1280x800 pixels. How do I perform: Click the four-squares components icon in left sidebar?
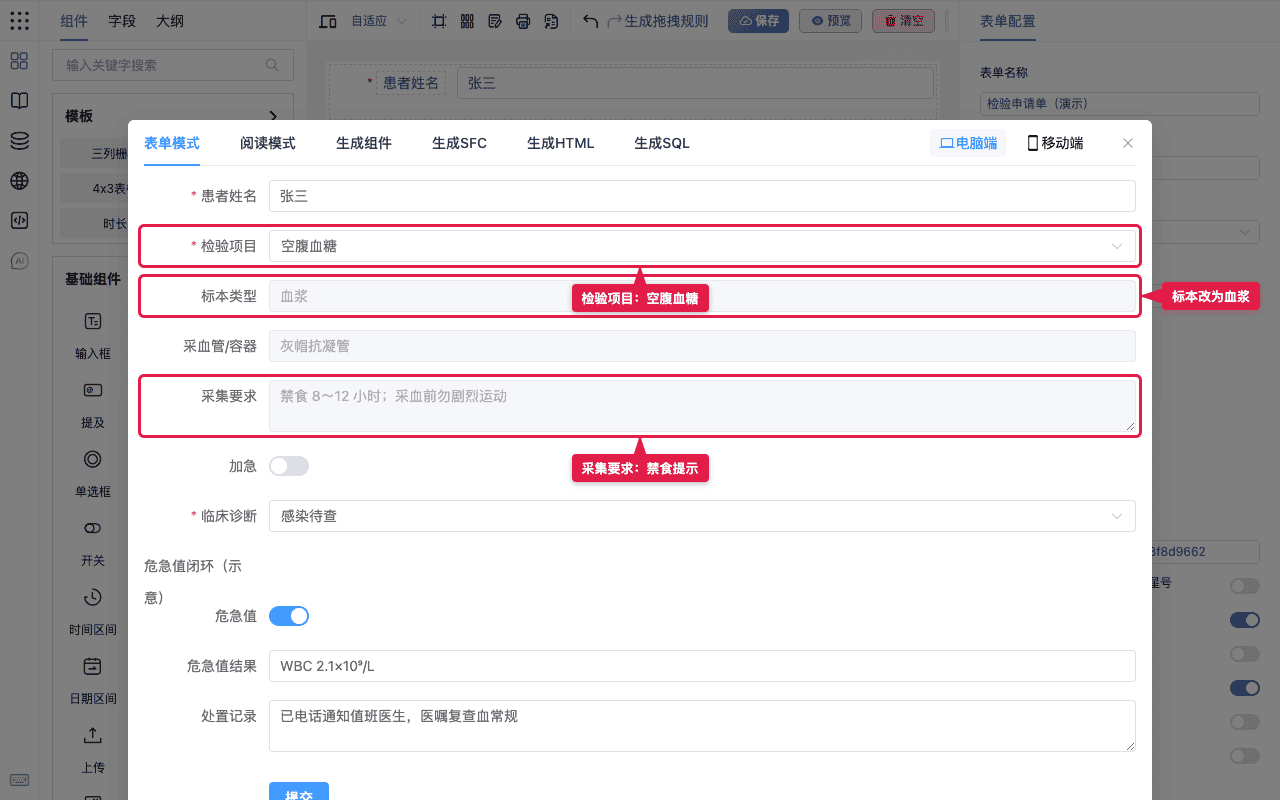pyautogui.click(x=19, y=61)
